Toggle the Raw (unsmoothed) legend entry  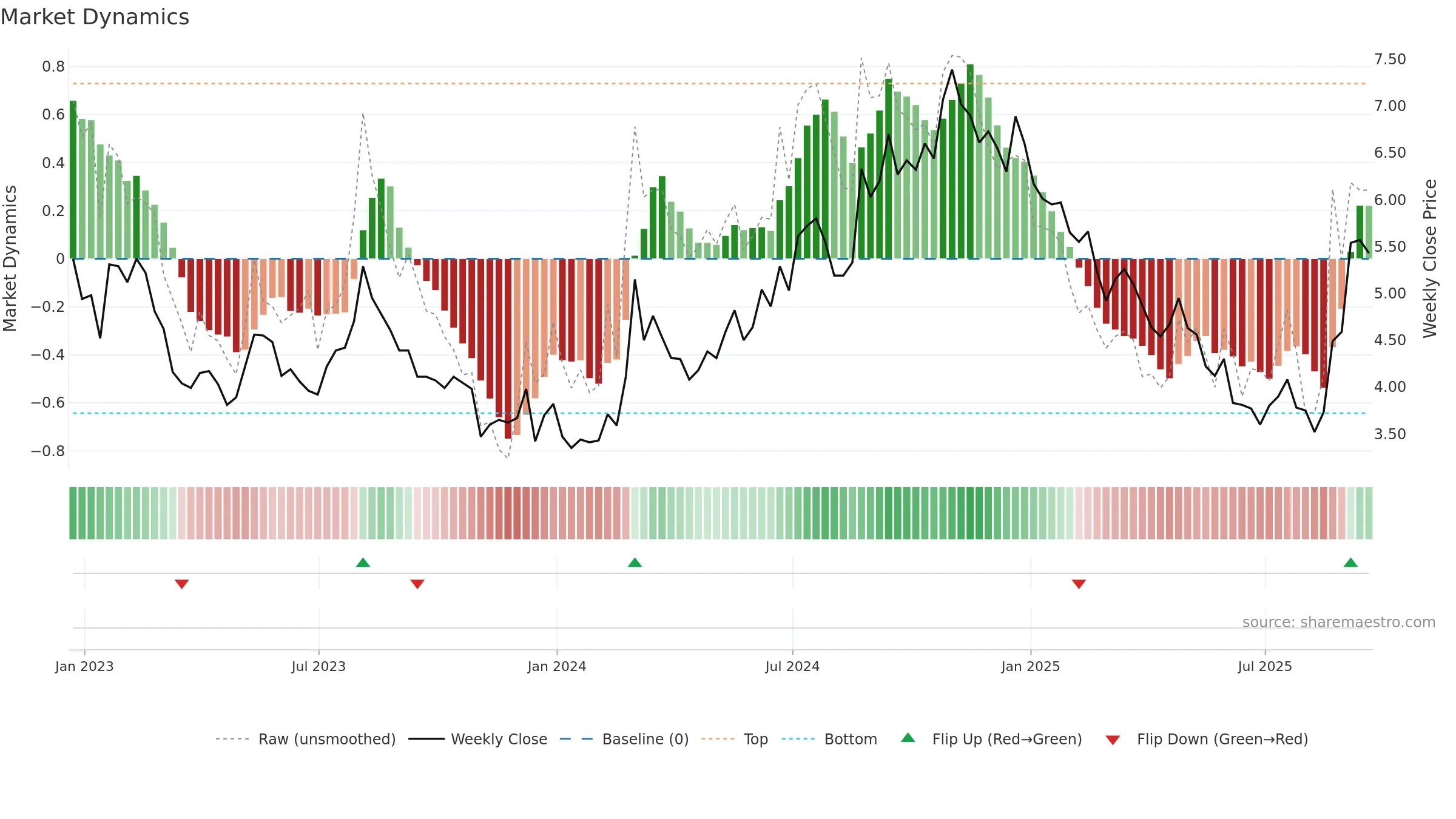pos(306,739)
